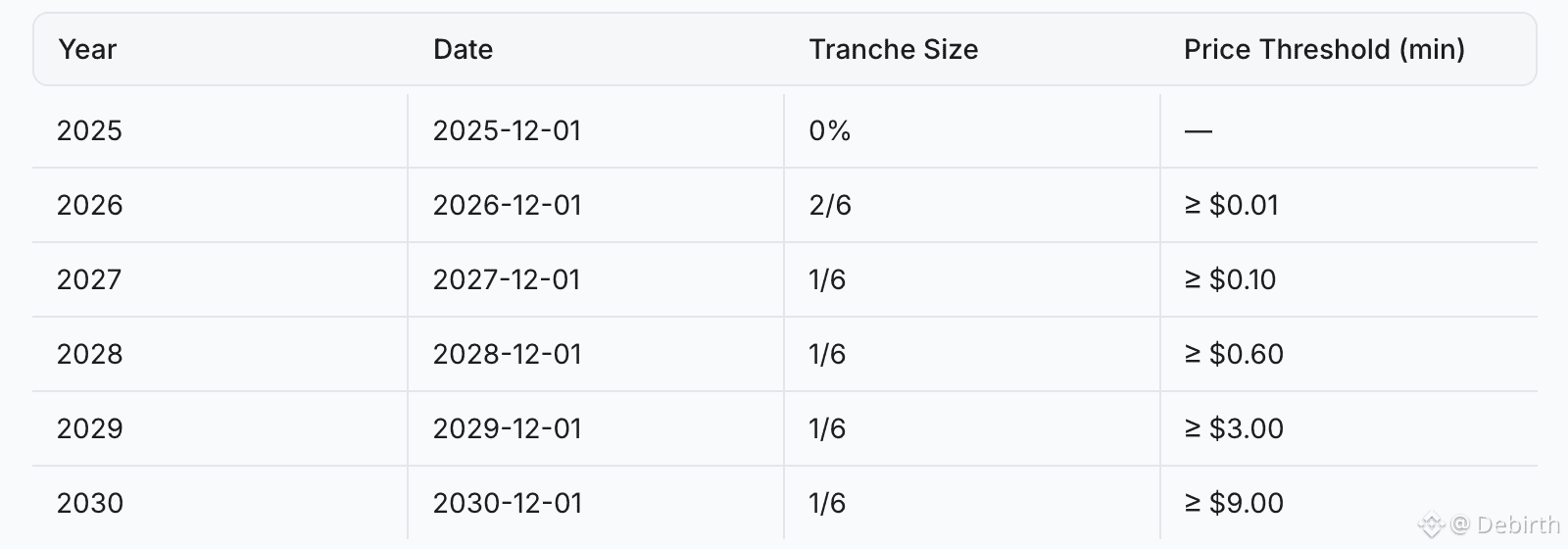This screenshot has height=549, width=1568.
Task: Click the Binance logo watermark icon
Action: click(1434, 524)
